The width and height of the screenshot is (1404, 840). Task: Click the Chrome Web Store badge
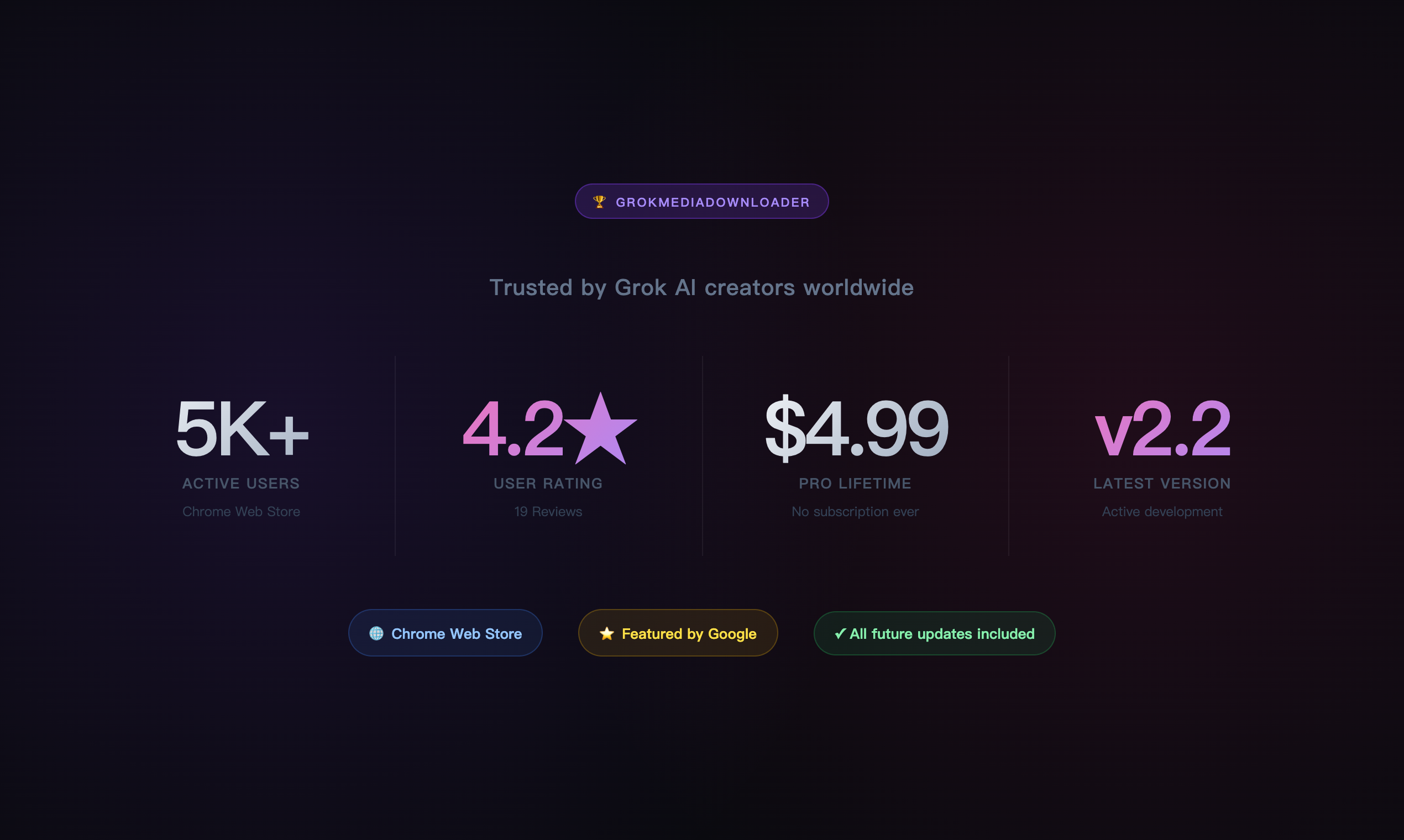pos(446,633)
